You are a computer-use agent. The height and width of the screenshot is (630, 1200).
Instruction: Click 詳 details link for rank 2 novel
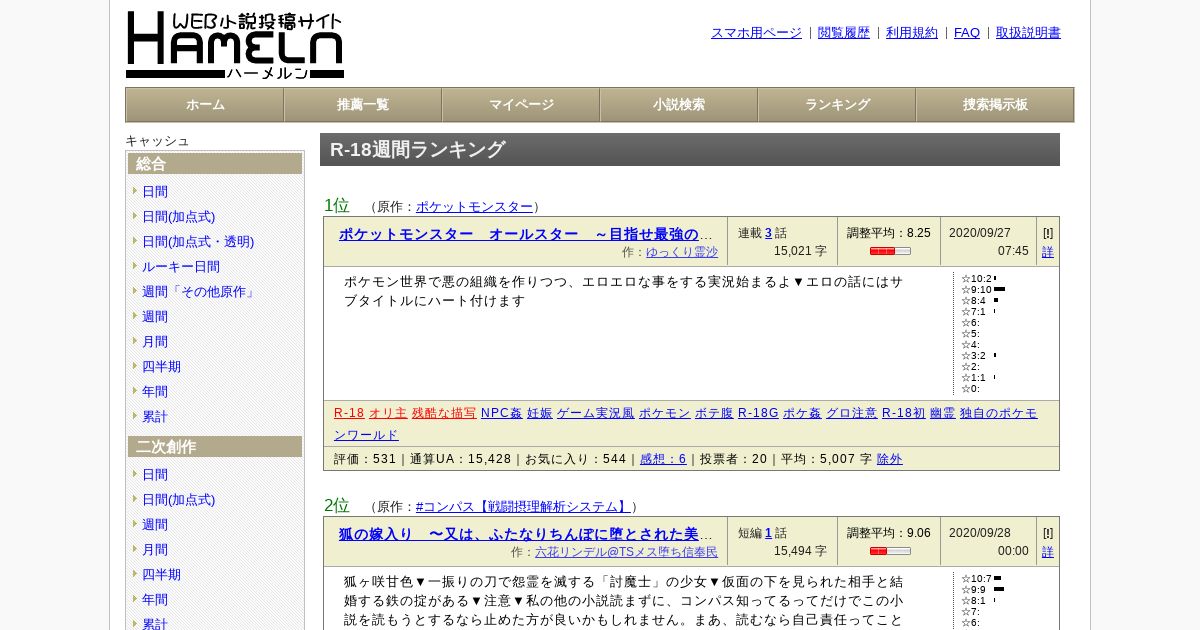point(1048,552)
